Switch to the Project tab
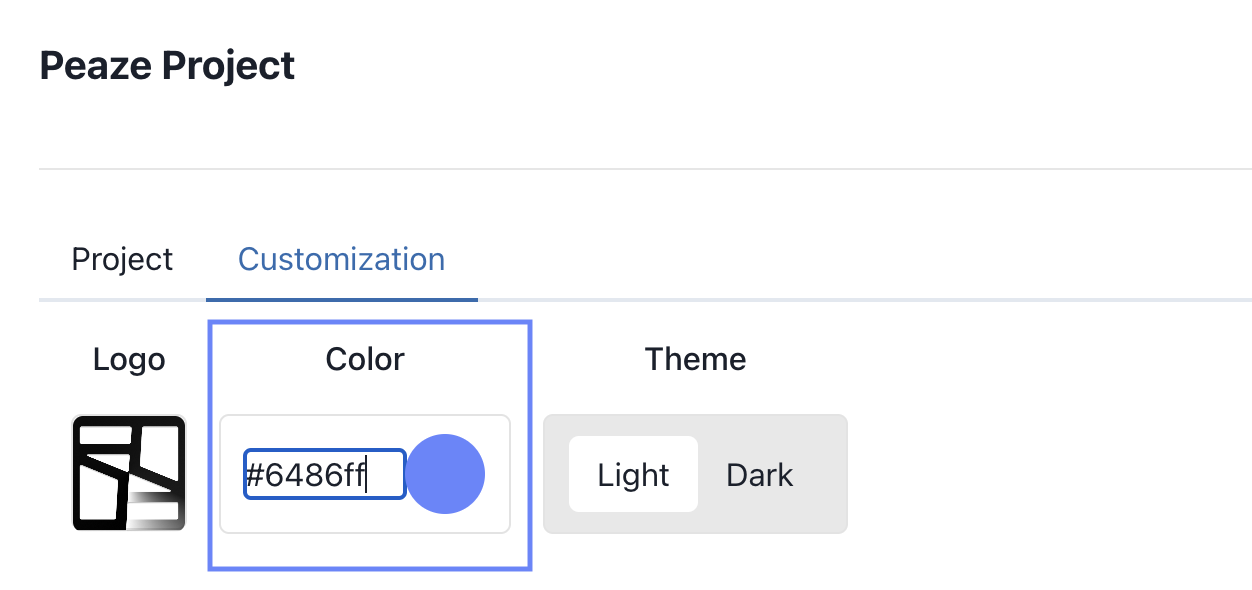 point(122,260)
